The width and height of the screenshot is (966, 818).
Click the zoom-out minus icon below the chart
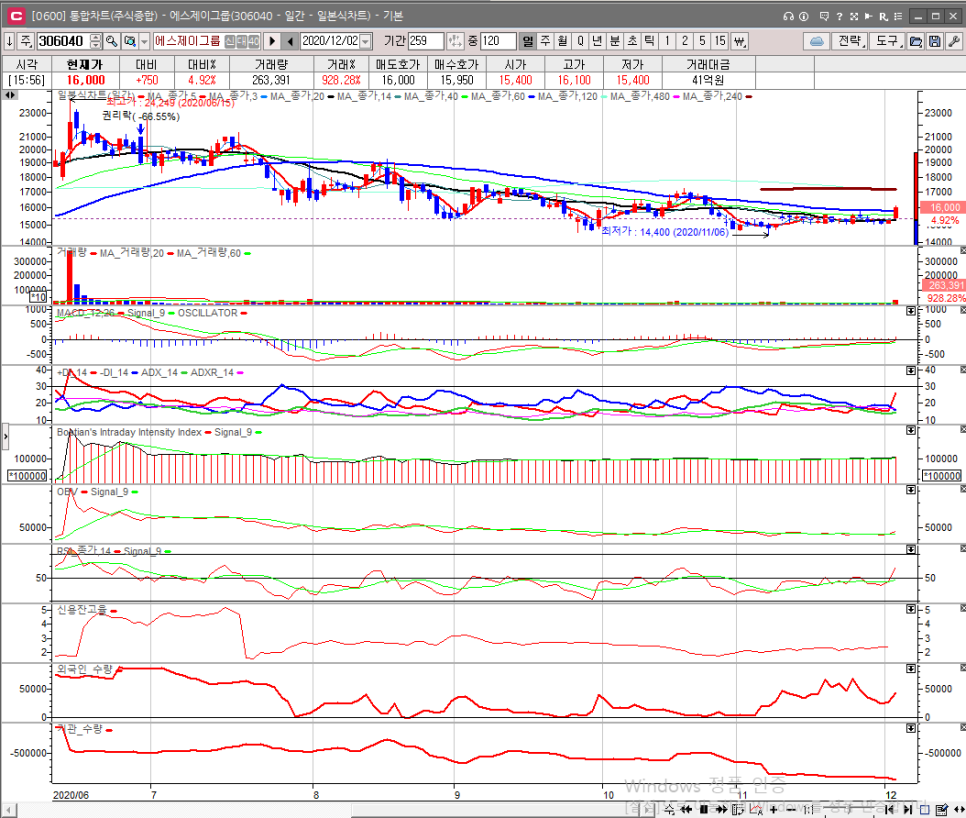(x=791, y=809)
